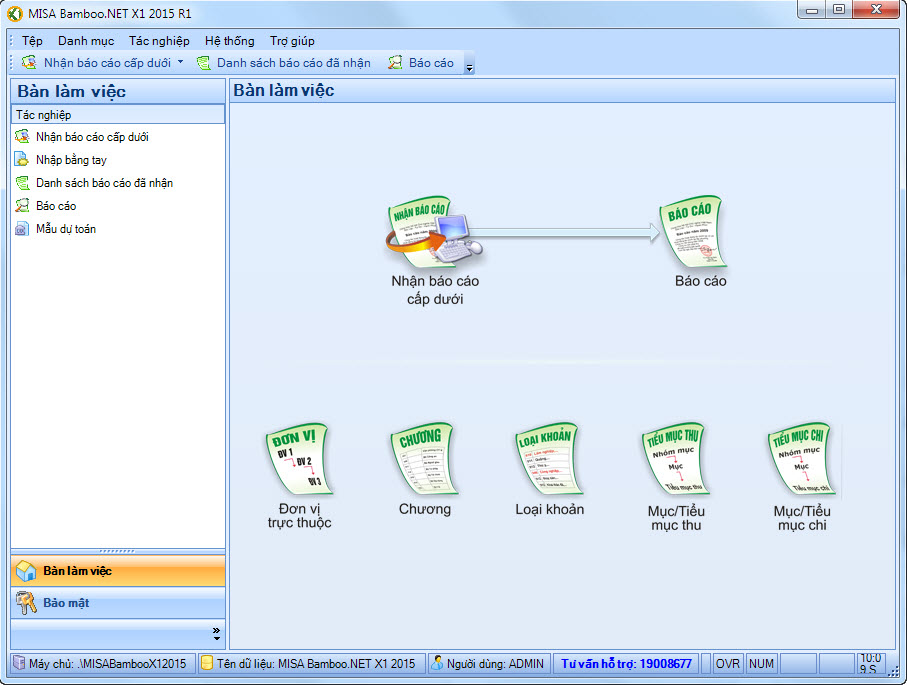Click sidebar Nhập bằng tay icon
This screenshot has width=907, height=685.
(x=22, y=160)
